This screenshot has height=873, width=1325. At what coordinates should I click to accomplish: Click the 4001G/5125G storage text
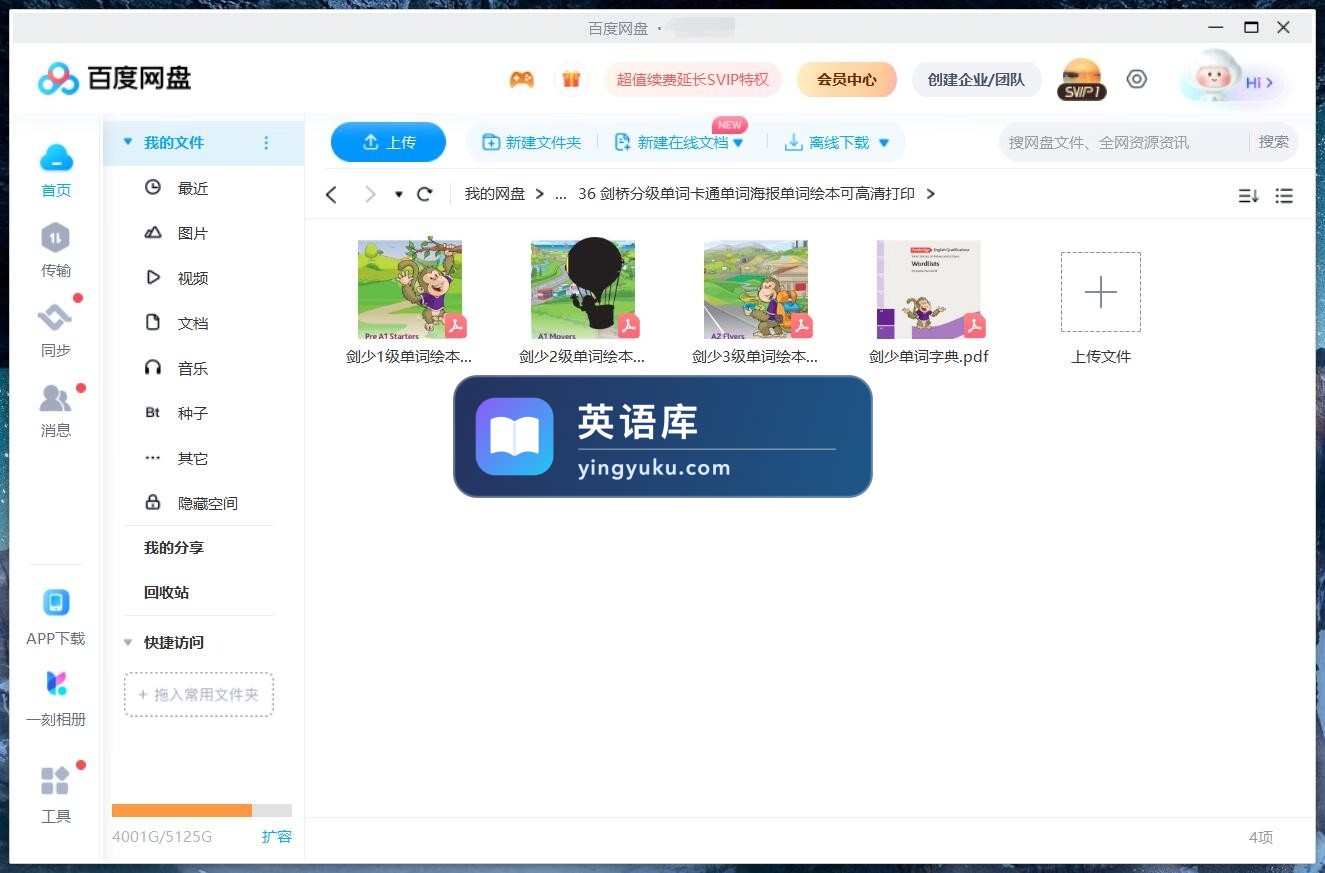162,836
